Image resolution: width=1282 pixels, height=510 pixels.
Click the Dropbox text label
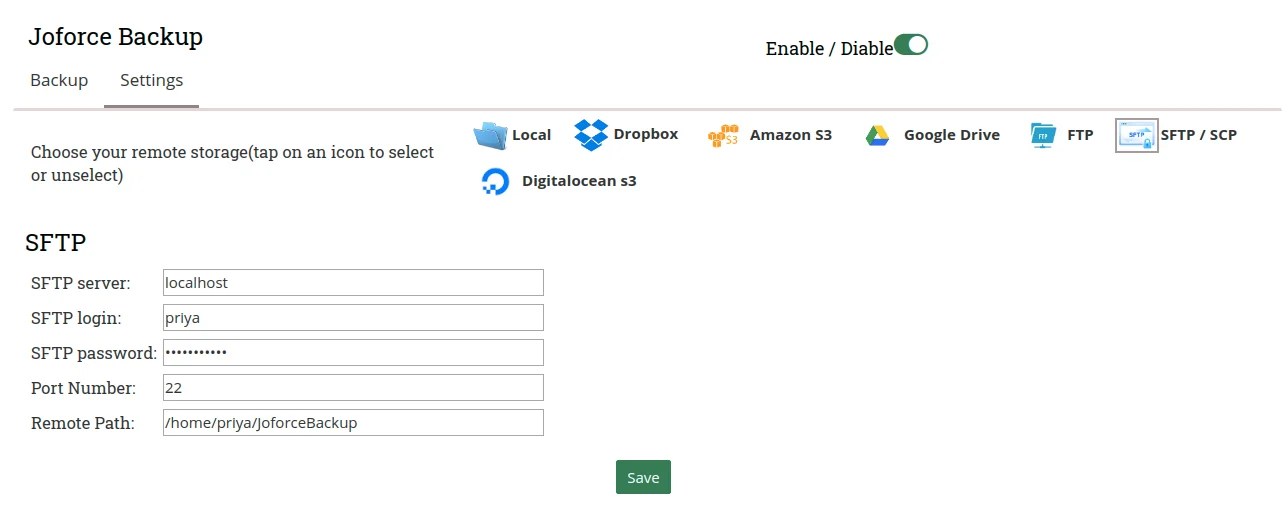(646, 134)
